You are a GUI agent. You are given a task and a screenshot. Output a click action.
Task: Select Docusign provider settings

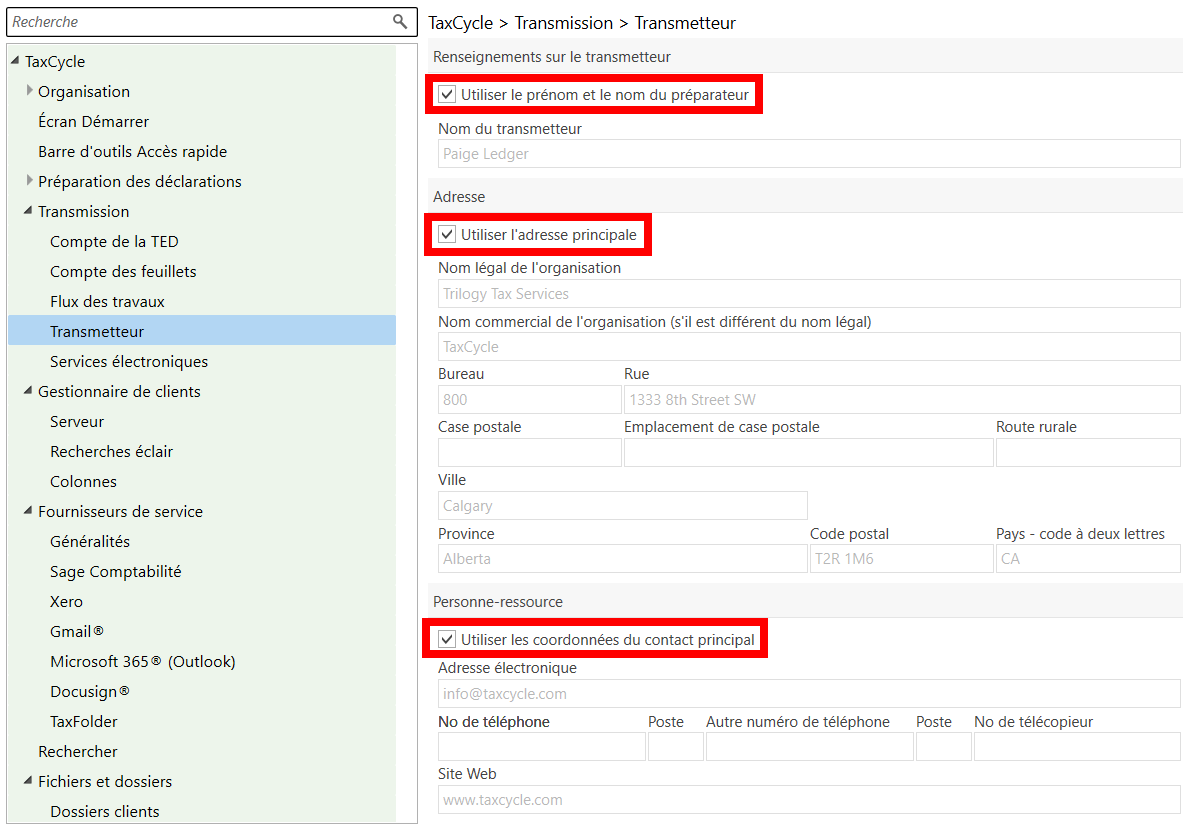click(x=90, y=692)
